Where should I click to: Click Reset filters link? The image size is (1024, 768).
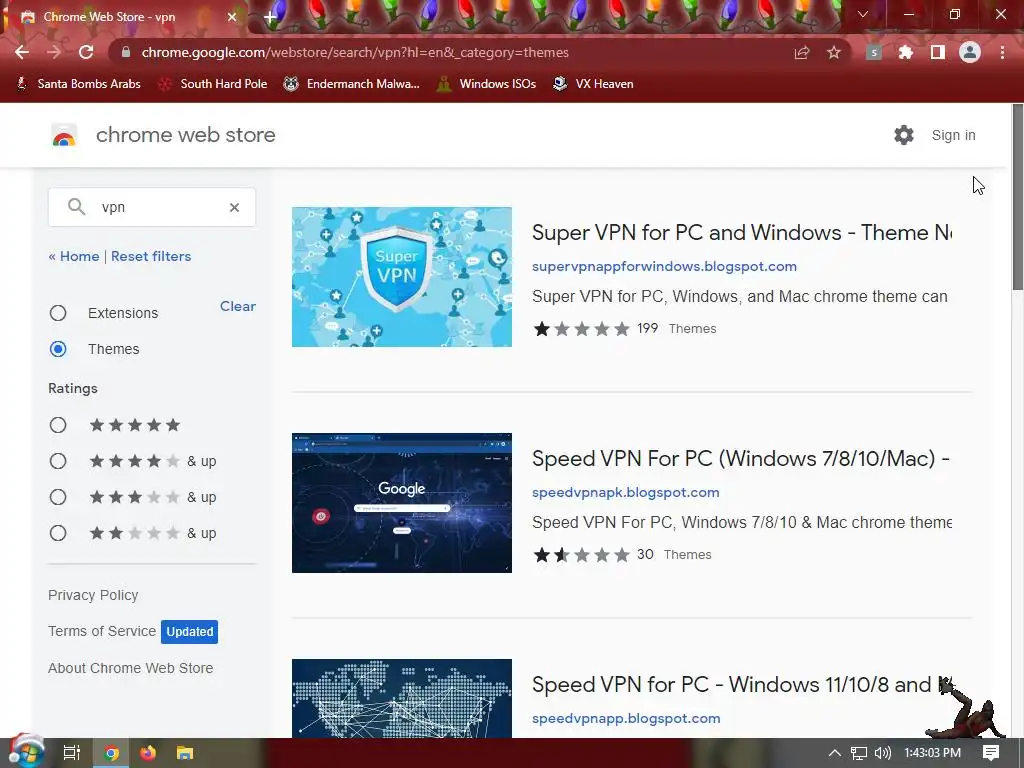(x=151, y=256)
